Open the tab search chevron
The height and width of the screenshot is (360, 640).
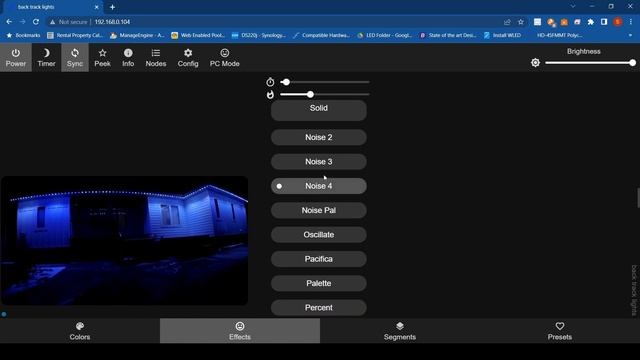[573, 7]
